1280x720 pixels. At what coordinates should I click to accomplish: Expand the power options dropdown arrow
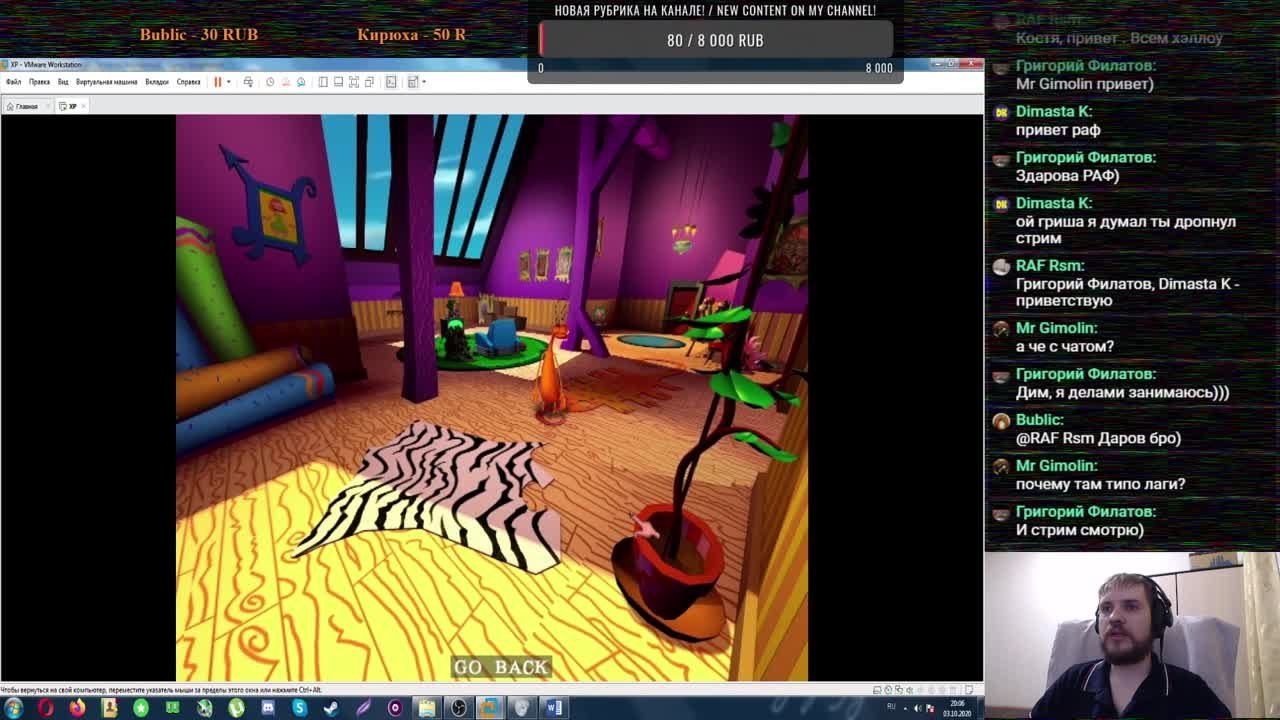click(x=228, y=82)
